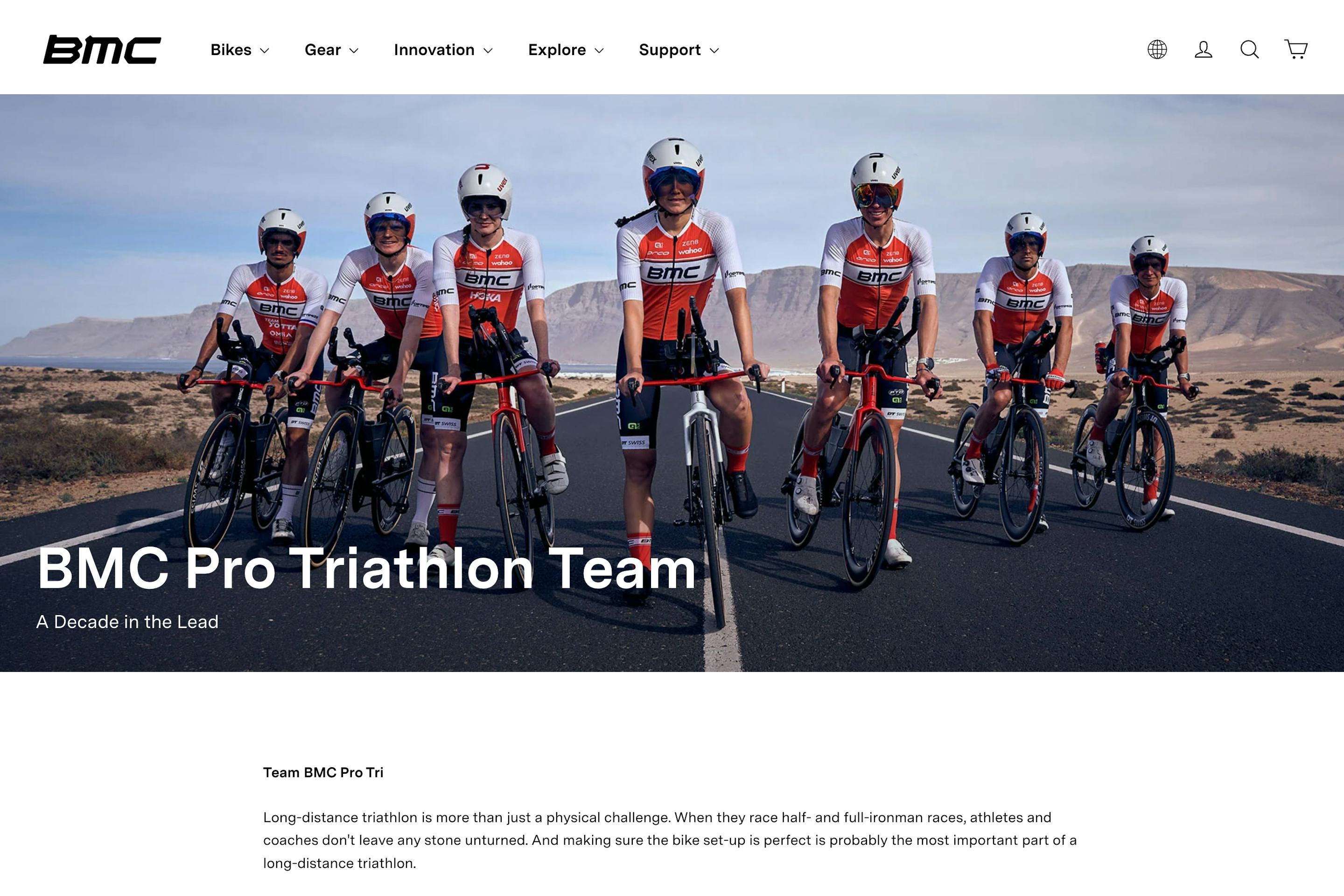This screenshot has width=1344, height=896.
Task: Click the search magnifier icon
Action: point(1250,50)
